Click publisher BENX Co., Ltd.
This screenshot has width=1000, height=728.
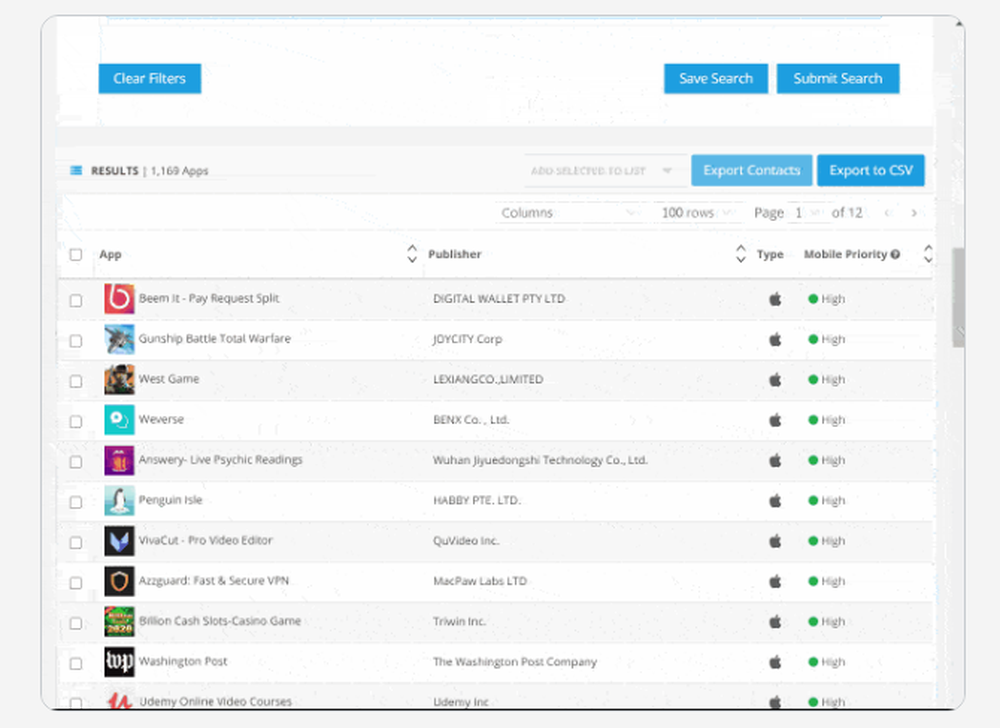click(471, 419)
